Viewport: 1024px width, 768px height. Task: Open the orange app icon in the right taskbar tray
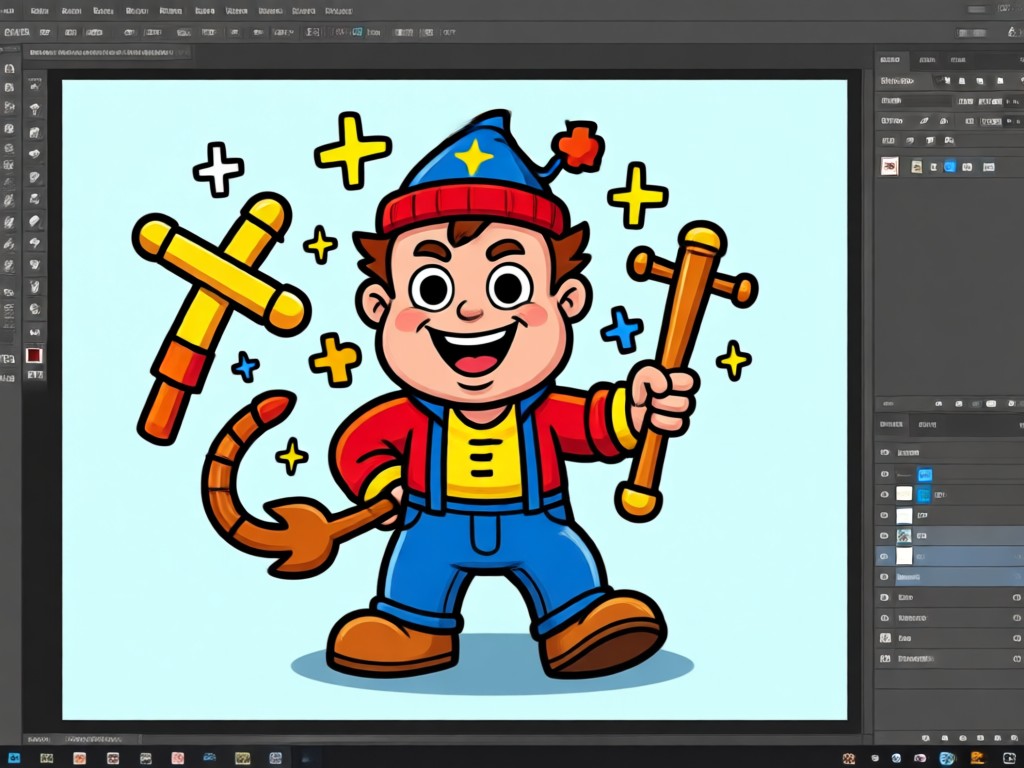tap(977, 758)
